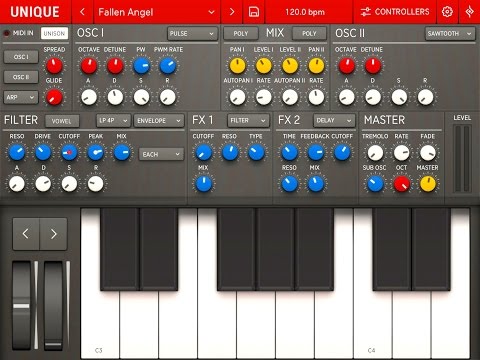The width and height of the screenshot is (480, 360).
Task: Click the FX 2 RESO knob
Action: [289, 184]
